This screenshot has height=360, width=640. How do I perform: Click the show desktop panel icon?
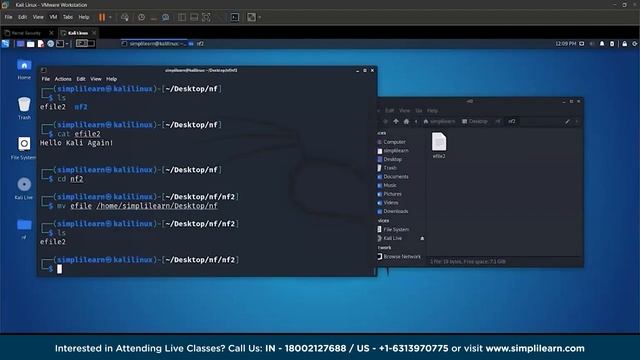tap(20, 44)
